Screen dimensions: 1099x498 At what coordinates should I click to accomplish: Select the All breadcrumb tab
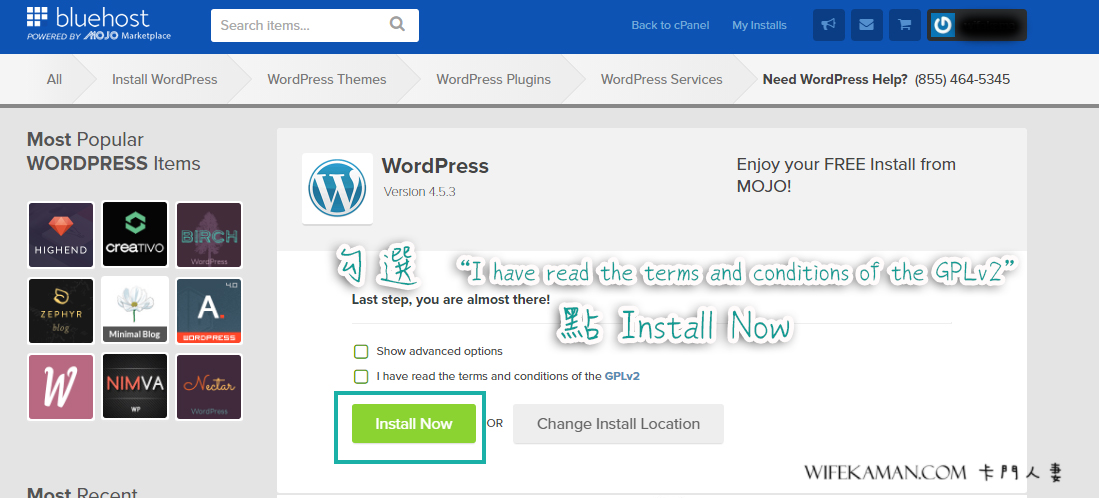click(x=55, y=79)
